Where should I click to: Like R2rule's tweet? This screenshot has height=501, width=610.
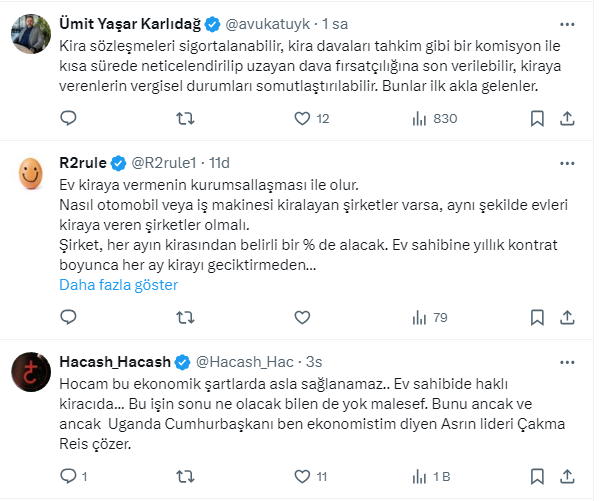(x=303, y=319)
